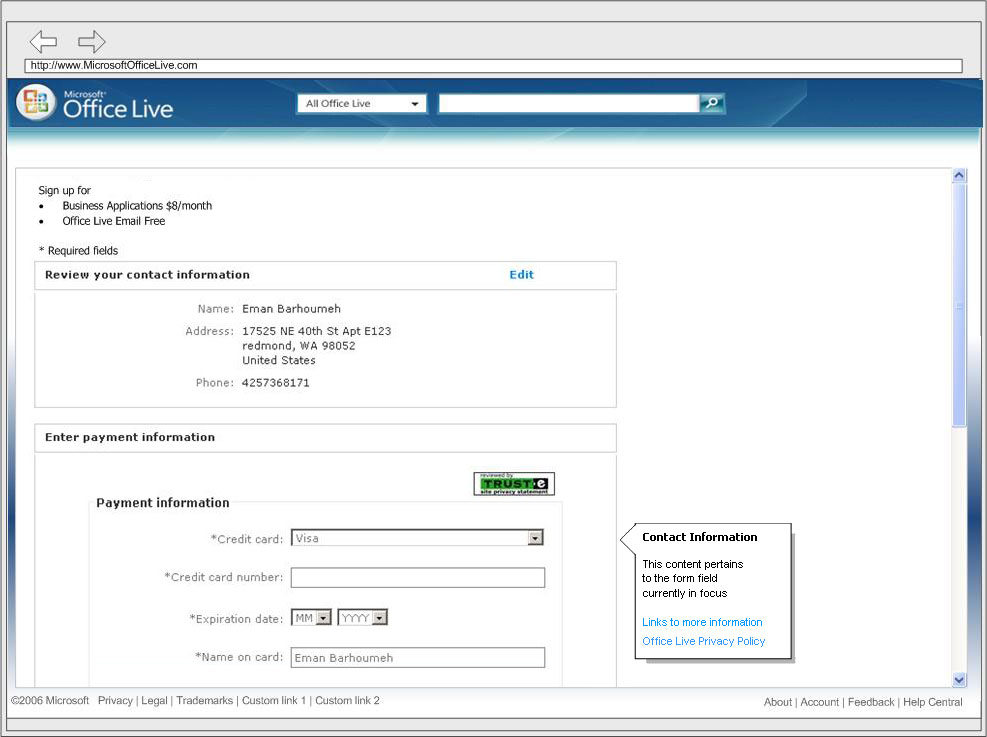Click the browser forward arrow

coord(91,42)
